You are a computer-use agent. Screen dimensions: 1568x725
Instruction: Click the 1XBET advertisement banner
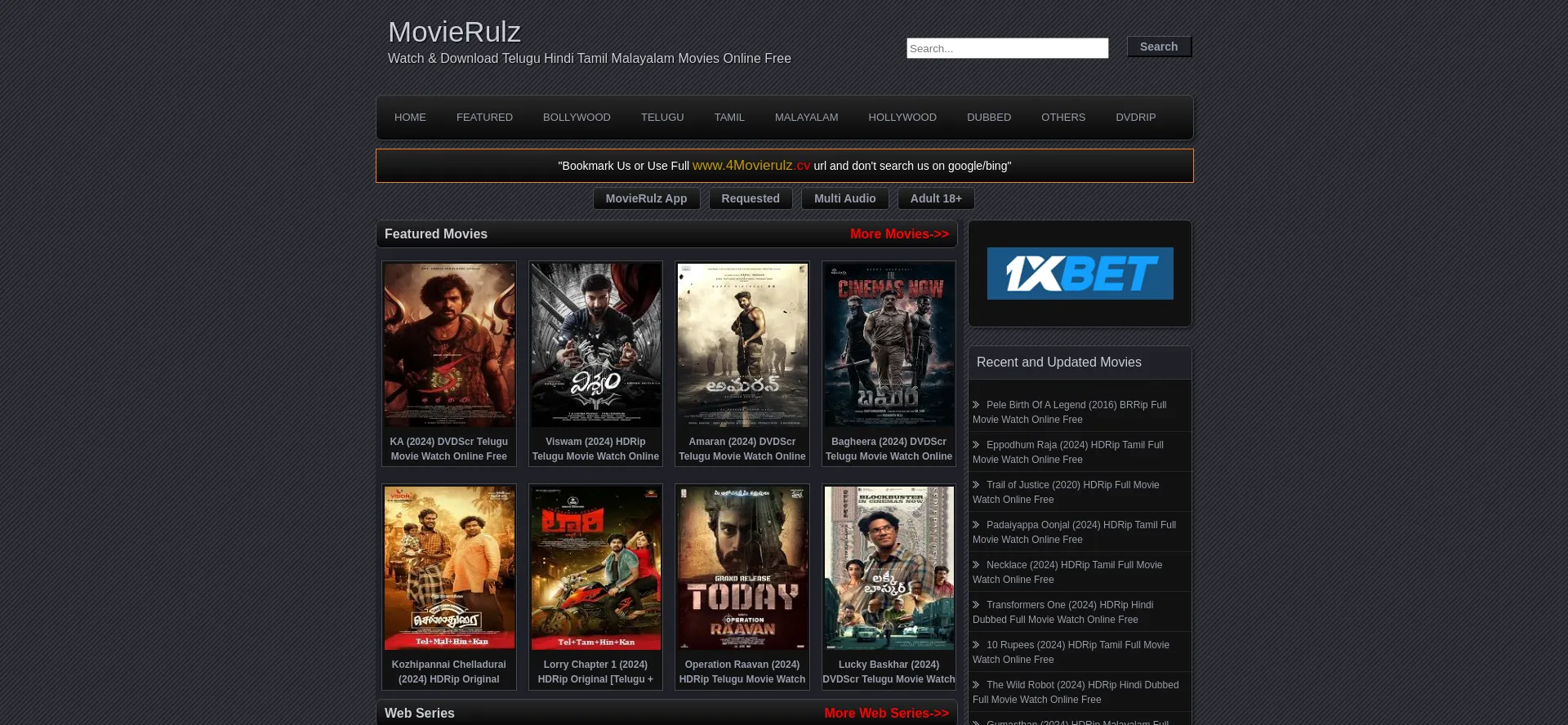pyautogui.click(x=1080, y=274)
